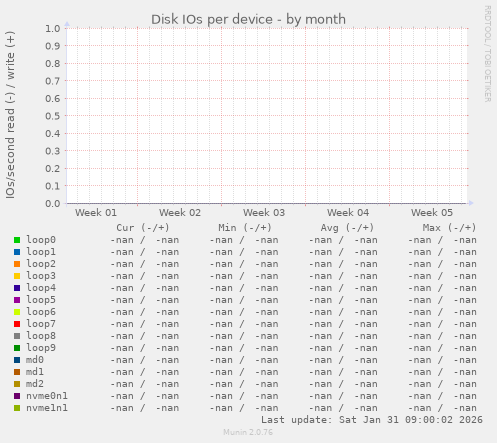Click the Max (-/+) column header

coord(449,228)
